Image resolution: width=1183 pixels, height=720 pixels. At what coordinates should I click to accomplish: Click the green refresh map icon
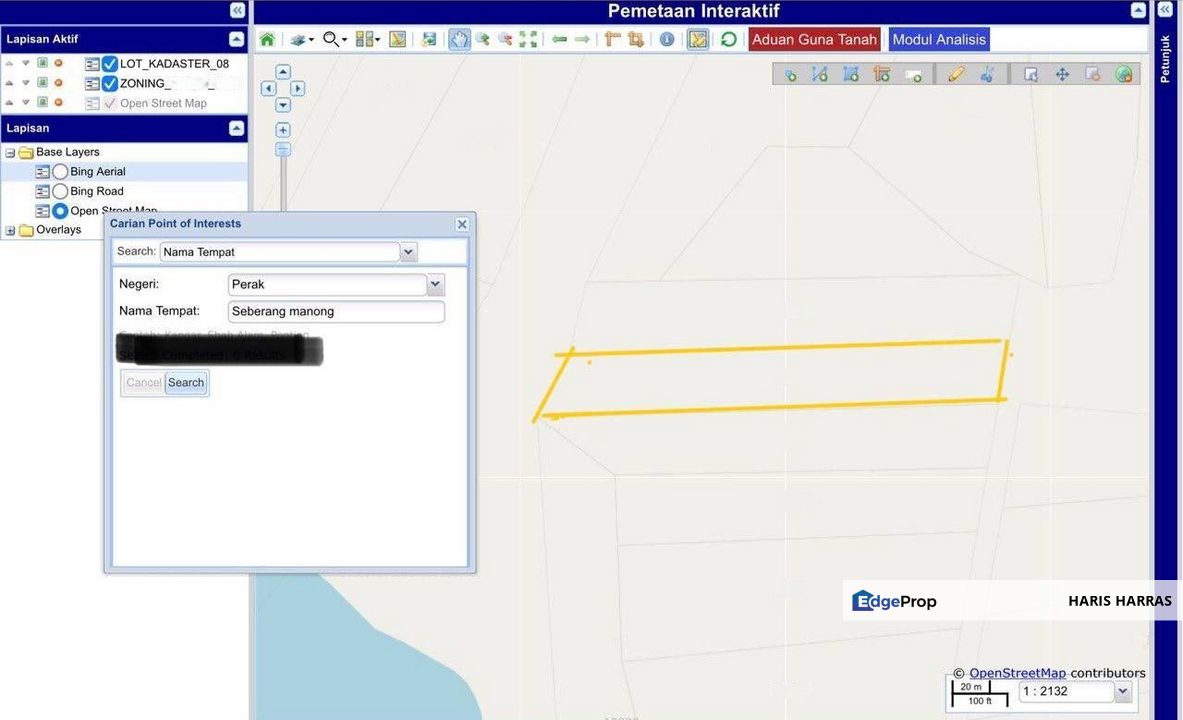click(728, 39)
